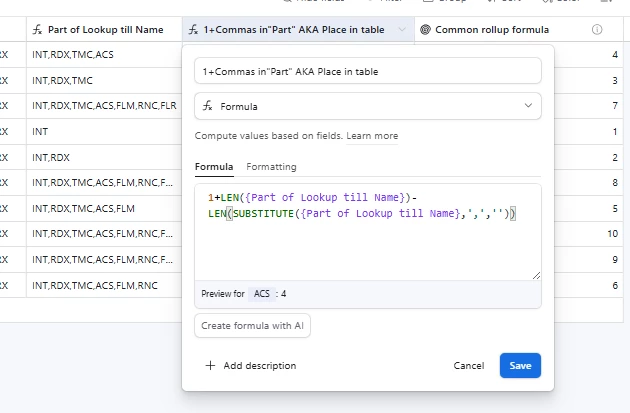Click the plus icon beside Add description
The height and width of the screenshot is (413, 630).
(x=210, y=366)
